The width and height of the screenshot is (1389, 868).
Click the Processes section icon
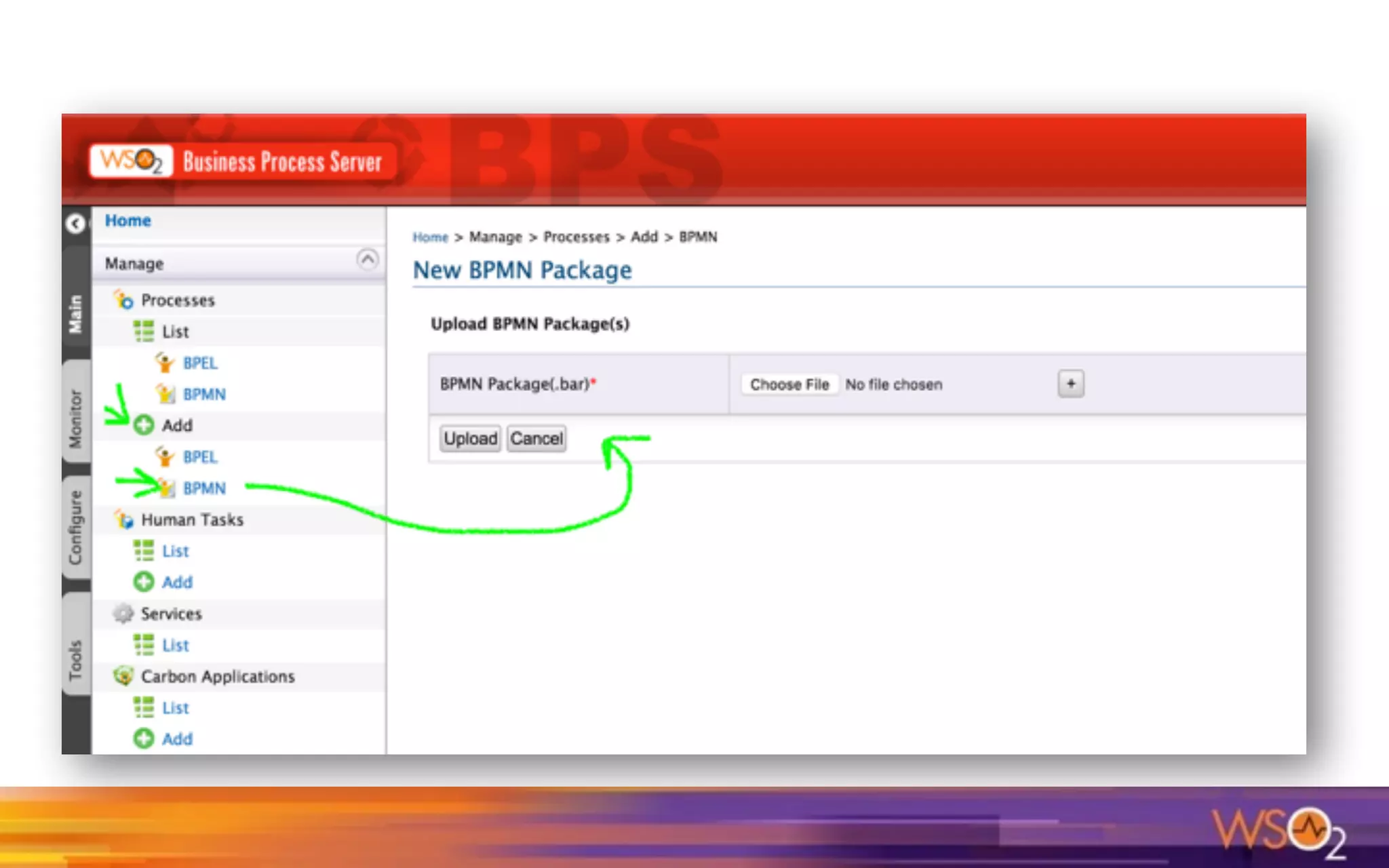[x=123, y=300]
